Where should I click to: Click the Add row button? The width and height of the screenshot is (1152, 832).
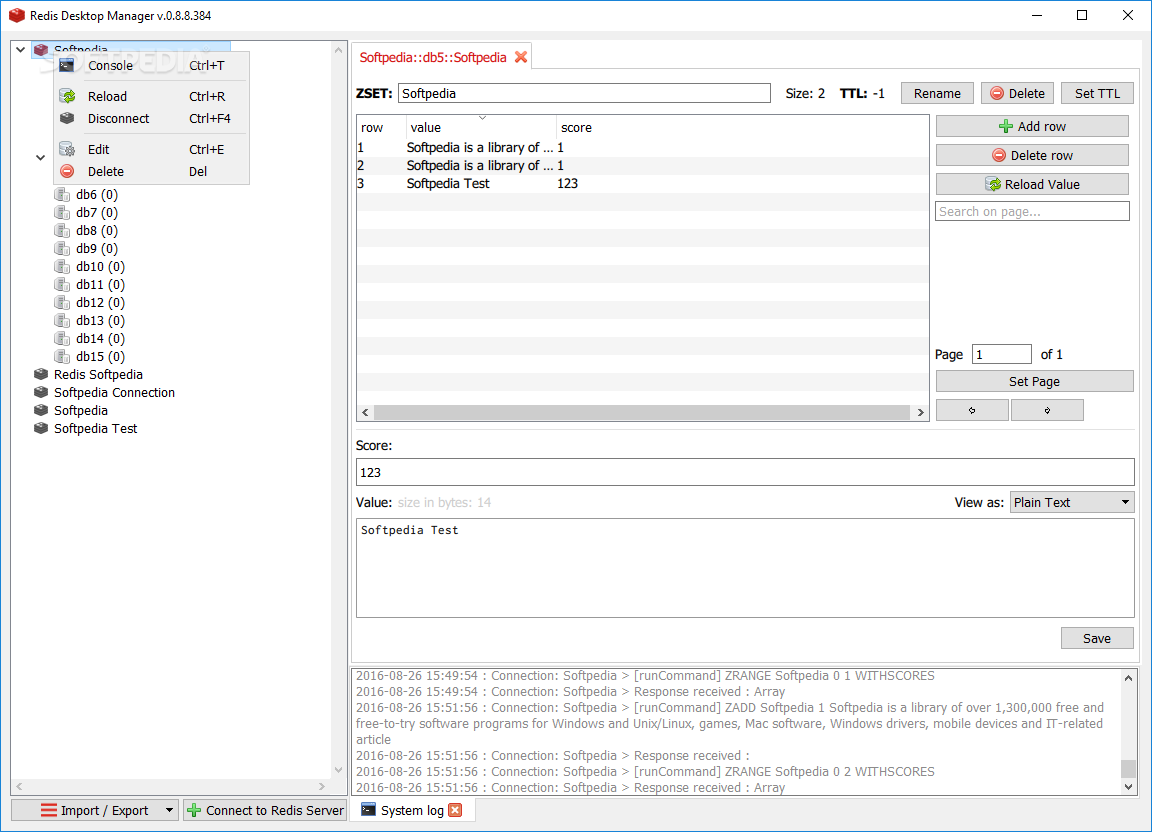coord(1032,126)
